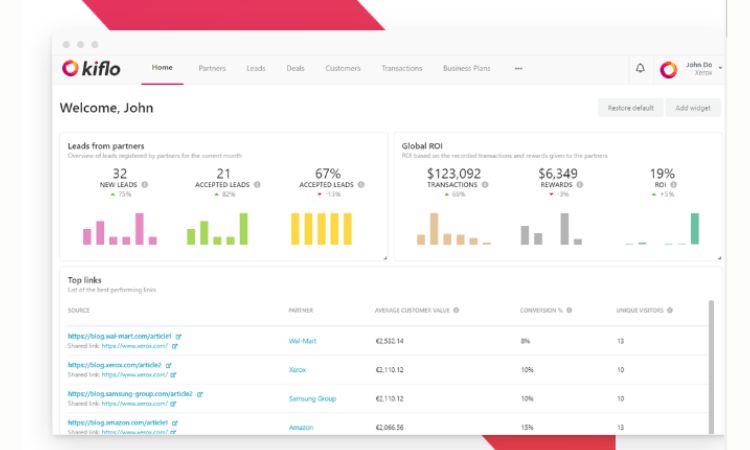Viewport: 750px width, 450px height.
Task: Open the notifications bell
Action: point(640,69)
